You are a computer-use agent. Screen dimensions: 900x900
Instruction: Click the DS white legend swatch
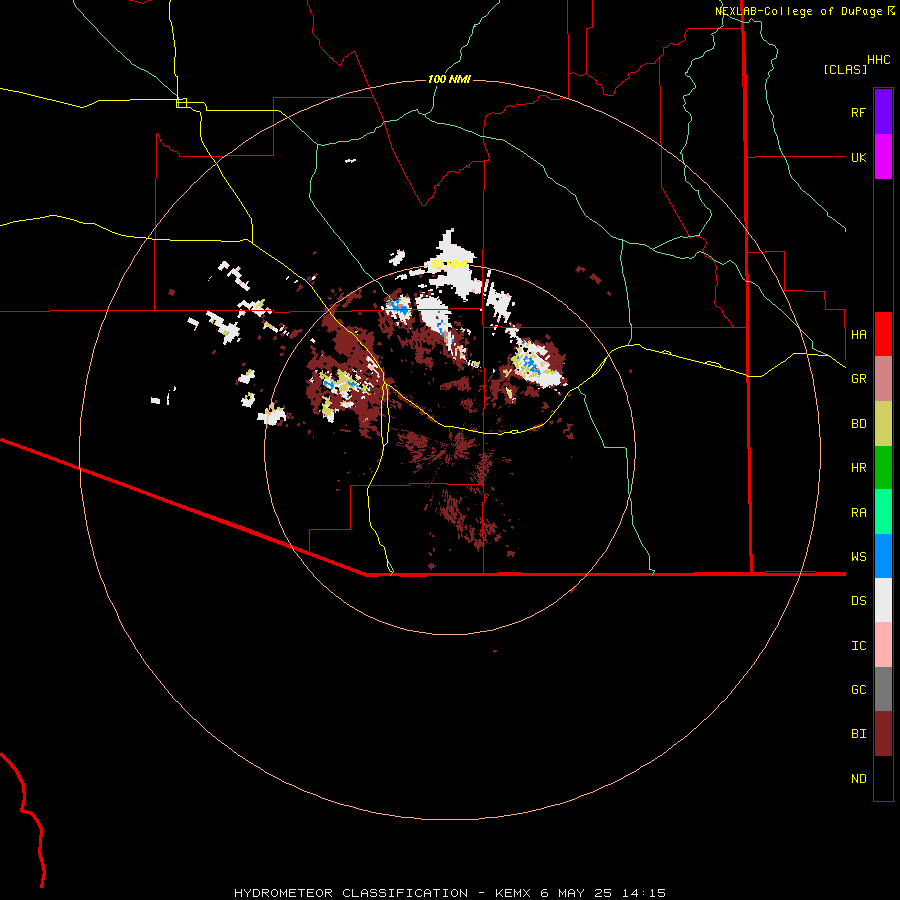point(883,600)
